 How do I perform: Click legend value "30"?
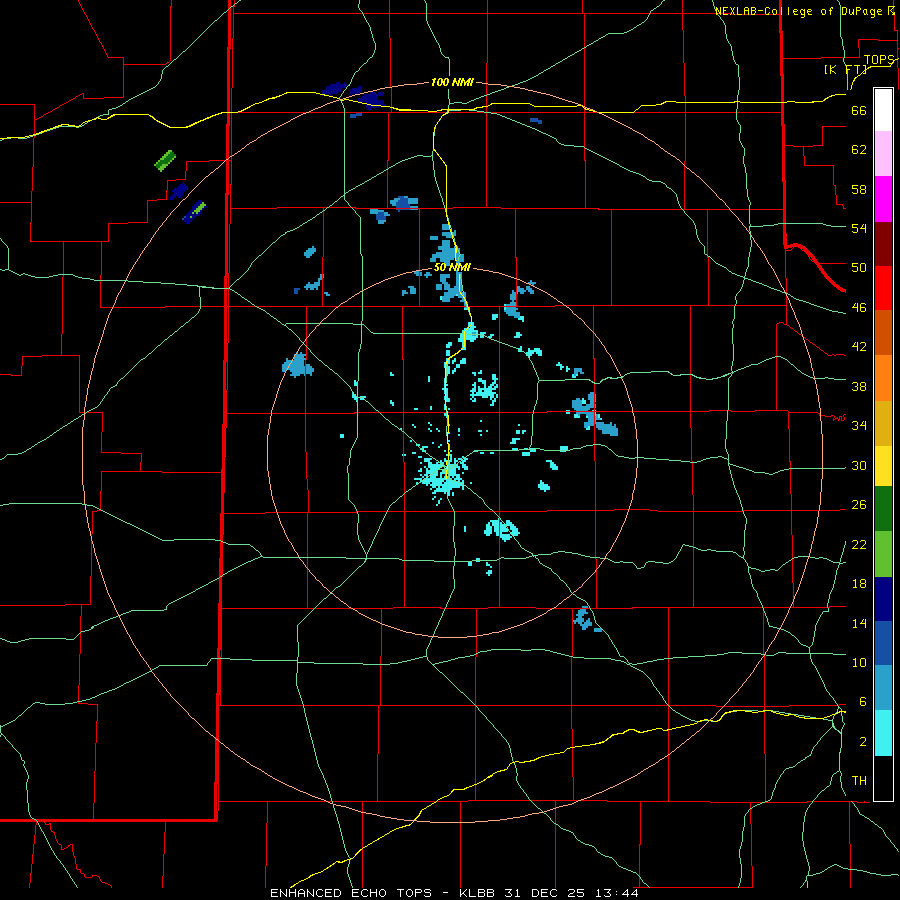[859, 465]
